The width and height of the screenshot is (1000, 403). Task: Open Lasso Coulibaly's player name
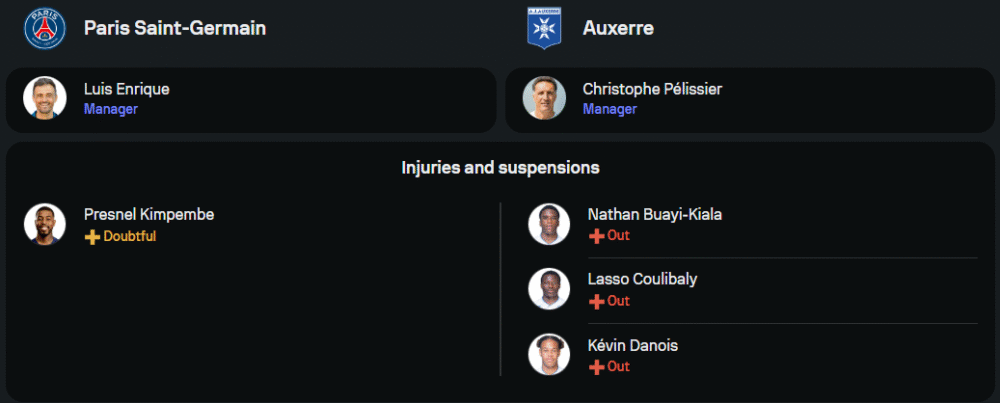click(643, 279)
